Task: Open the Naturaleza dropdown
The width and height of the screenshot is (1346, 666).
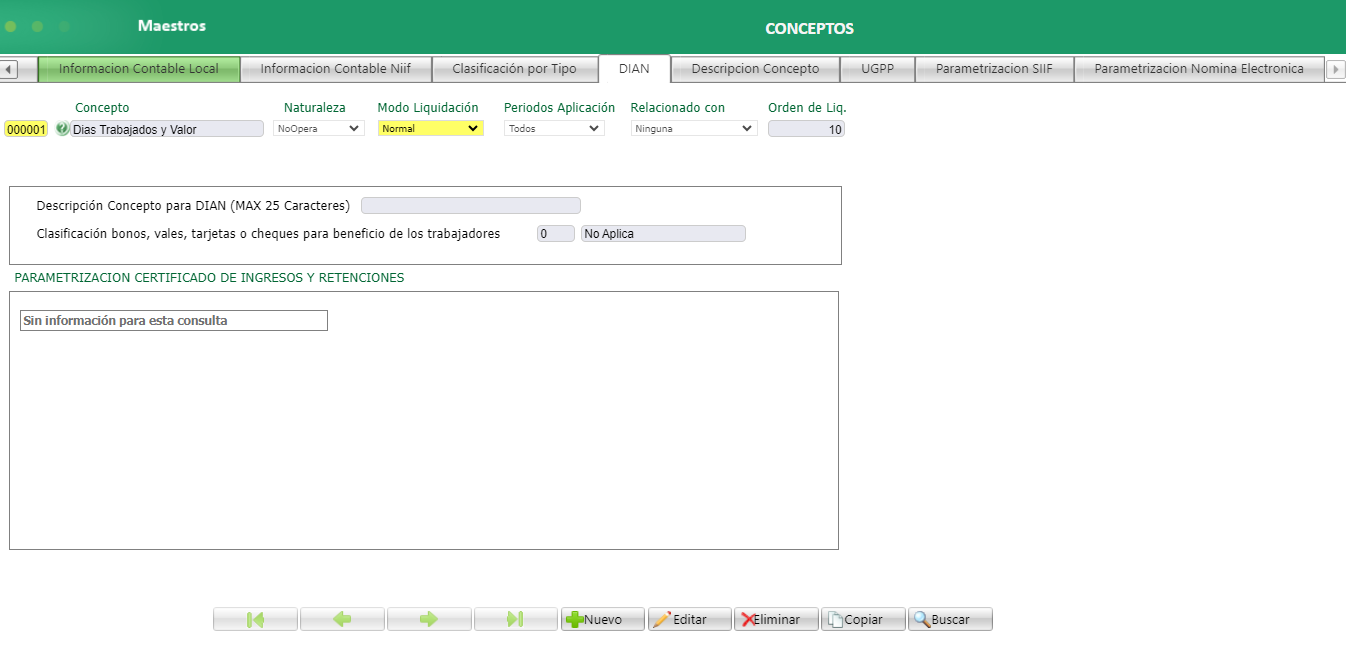Action: pos(319,128)
